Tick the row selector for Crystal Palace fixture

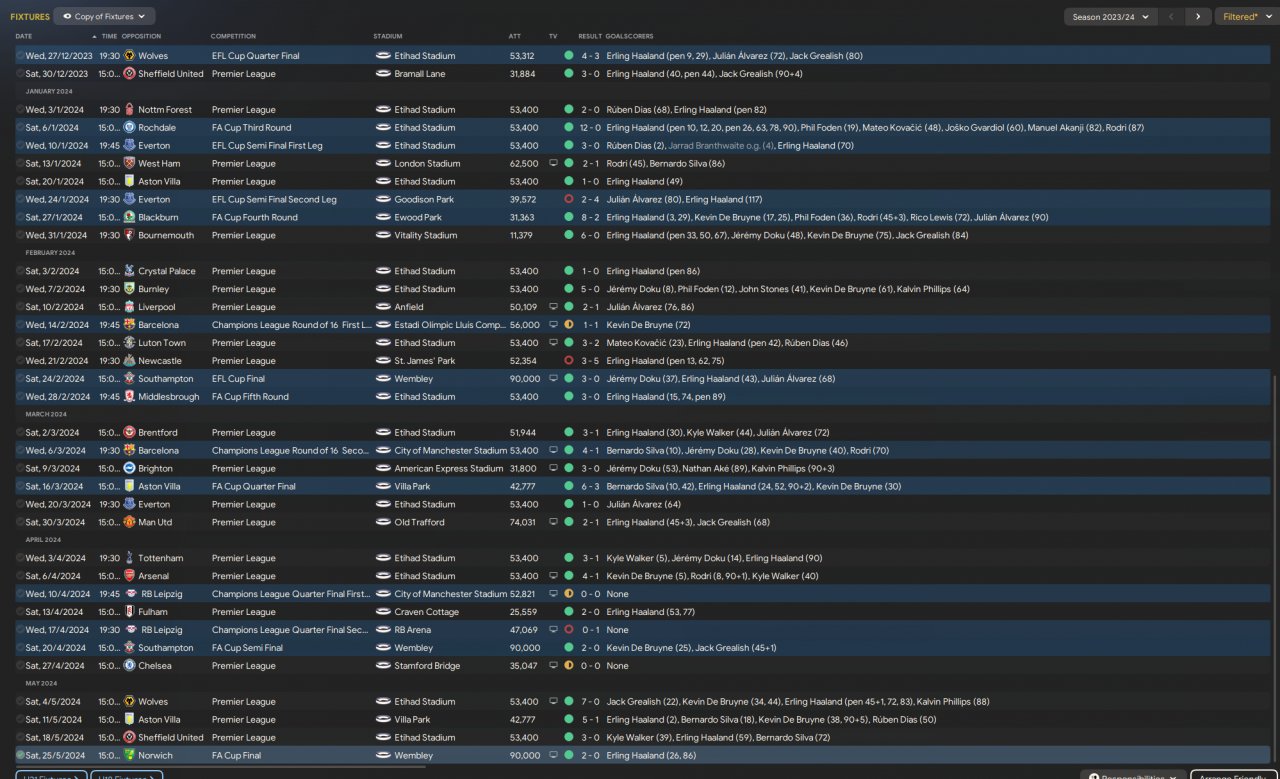tap(20, 272)
